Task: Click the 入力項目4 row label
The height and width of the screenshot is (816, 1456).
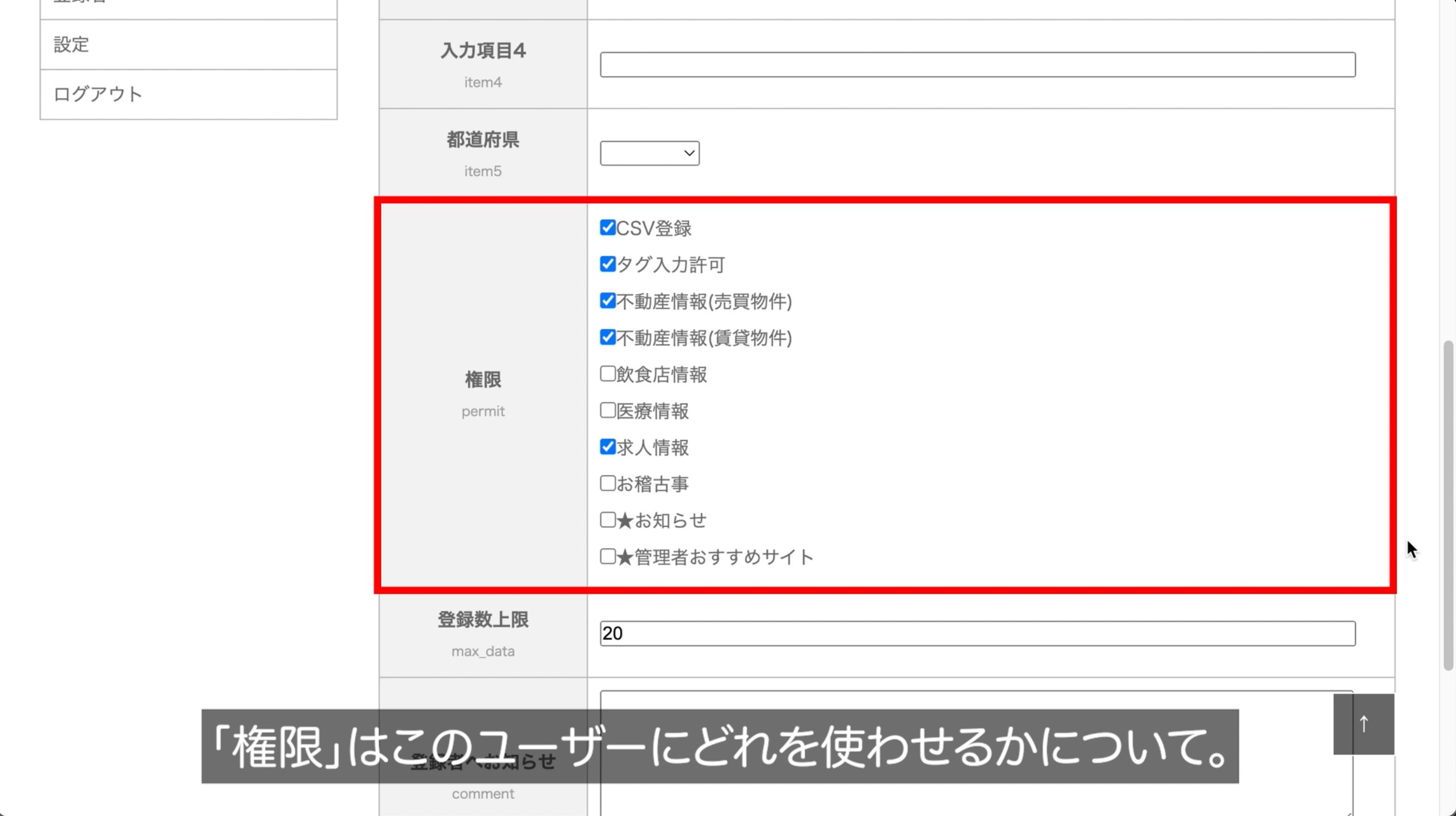Action: [x=483, y=51]
